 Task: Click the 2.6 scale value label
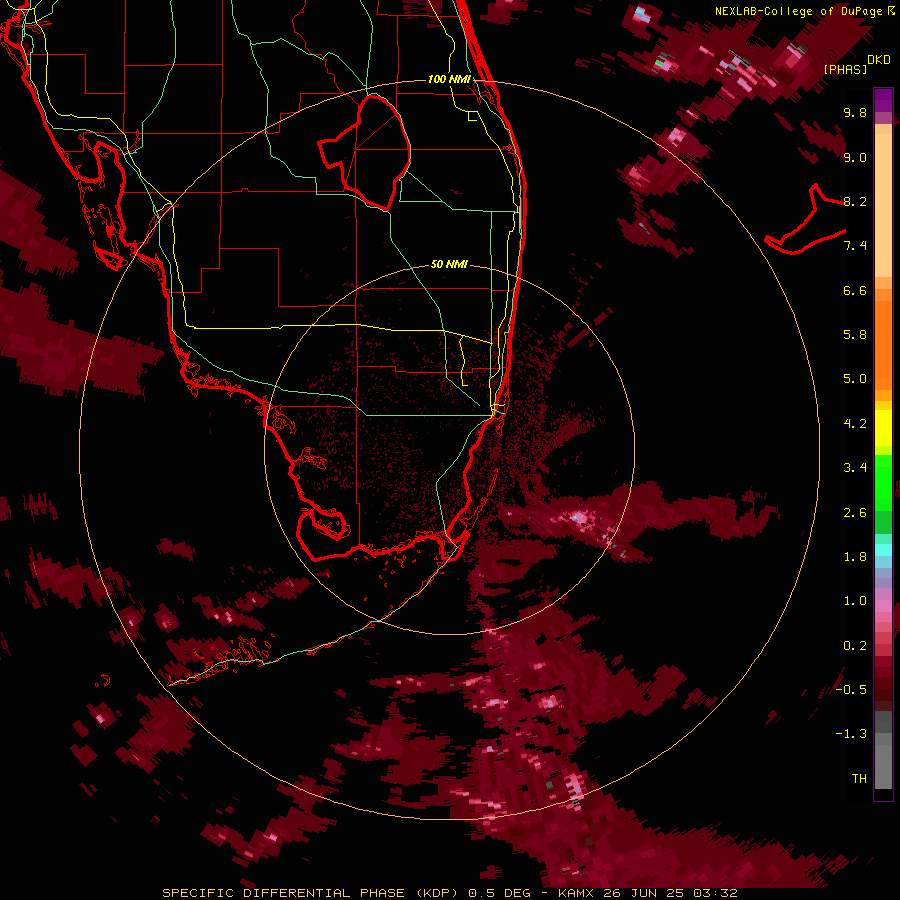[855, 513]
